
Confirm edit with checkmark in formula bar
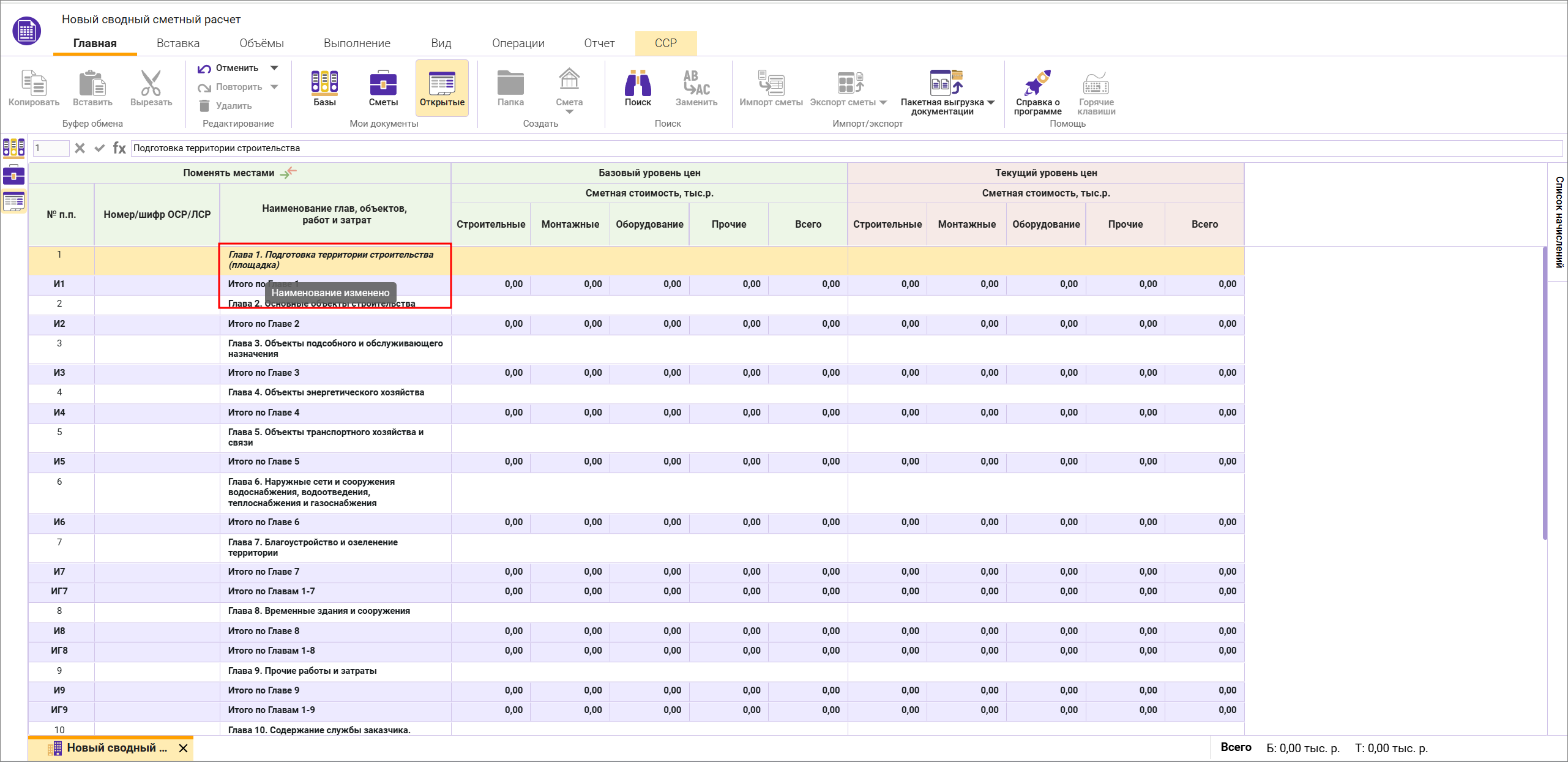coord(99,148)
